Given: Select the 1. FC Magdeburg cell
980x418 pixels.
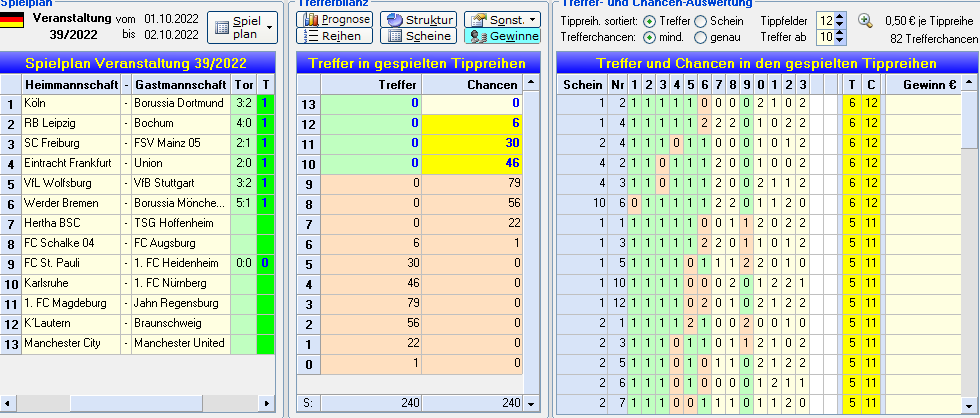Looking at the screenshot, I should point(71,303).
